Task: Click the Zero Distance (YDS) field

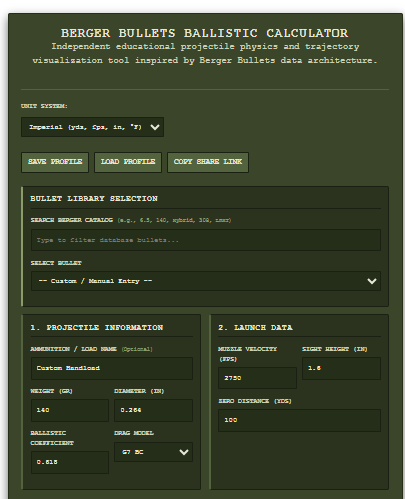Action: coord(299,420)
